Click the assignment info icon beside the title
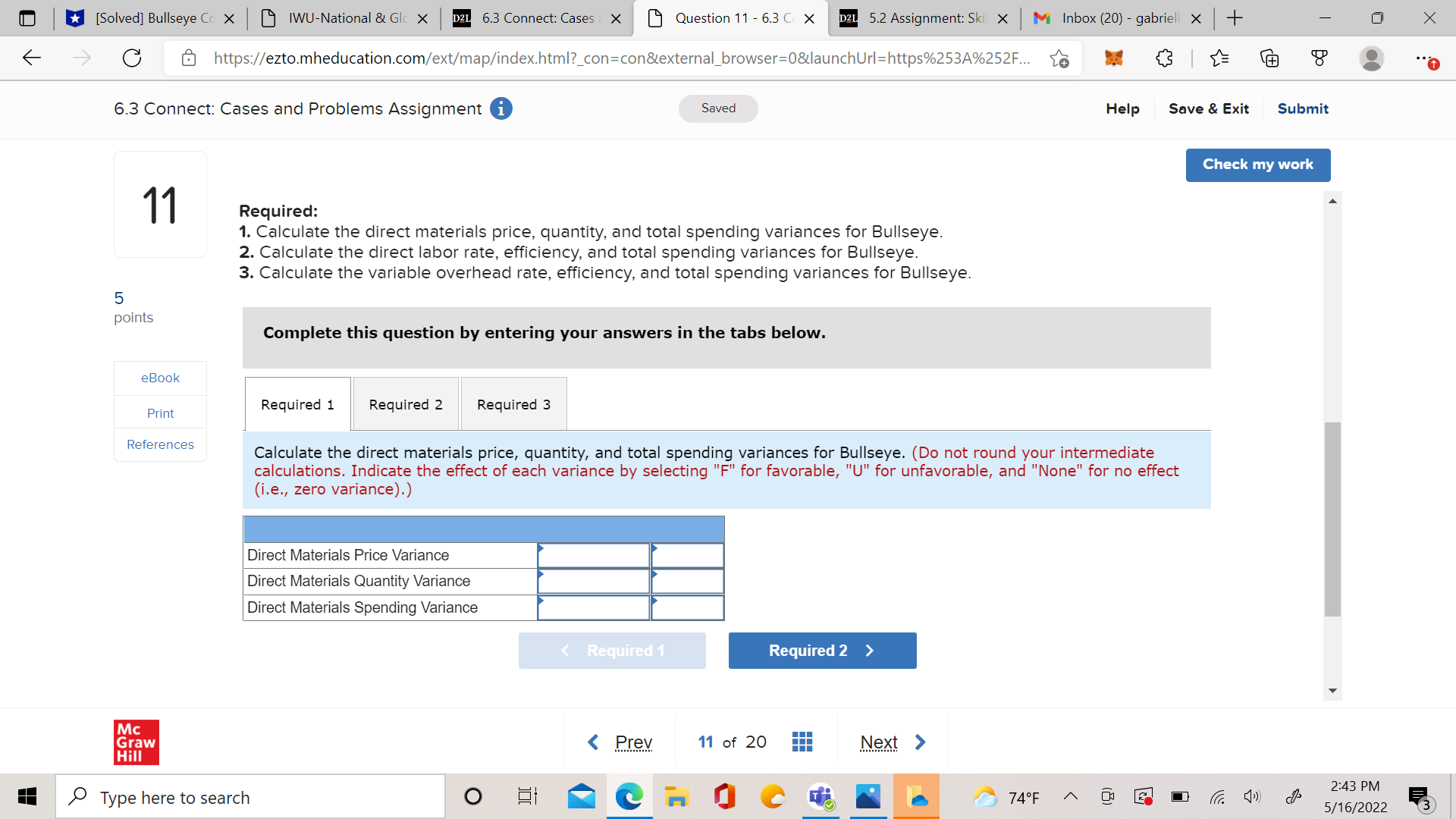Viewport: 1456px width, 819px height. coord(500,108)
